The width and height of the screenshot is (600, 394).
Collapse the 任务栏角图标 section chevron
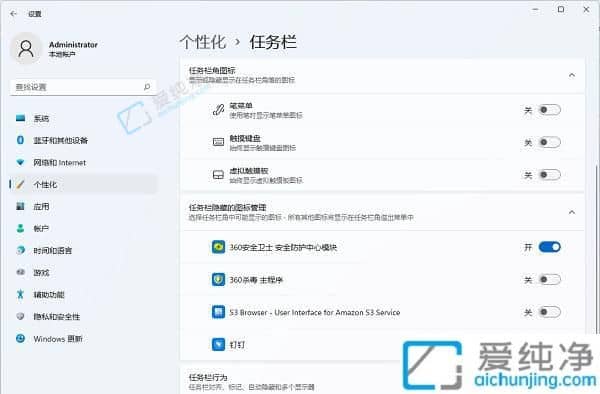572,75
